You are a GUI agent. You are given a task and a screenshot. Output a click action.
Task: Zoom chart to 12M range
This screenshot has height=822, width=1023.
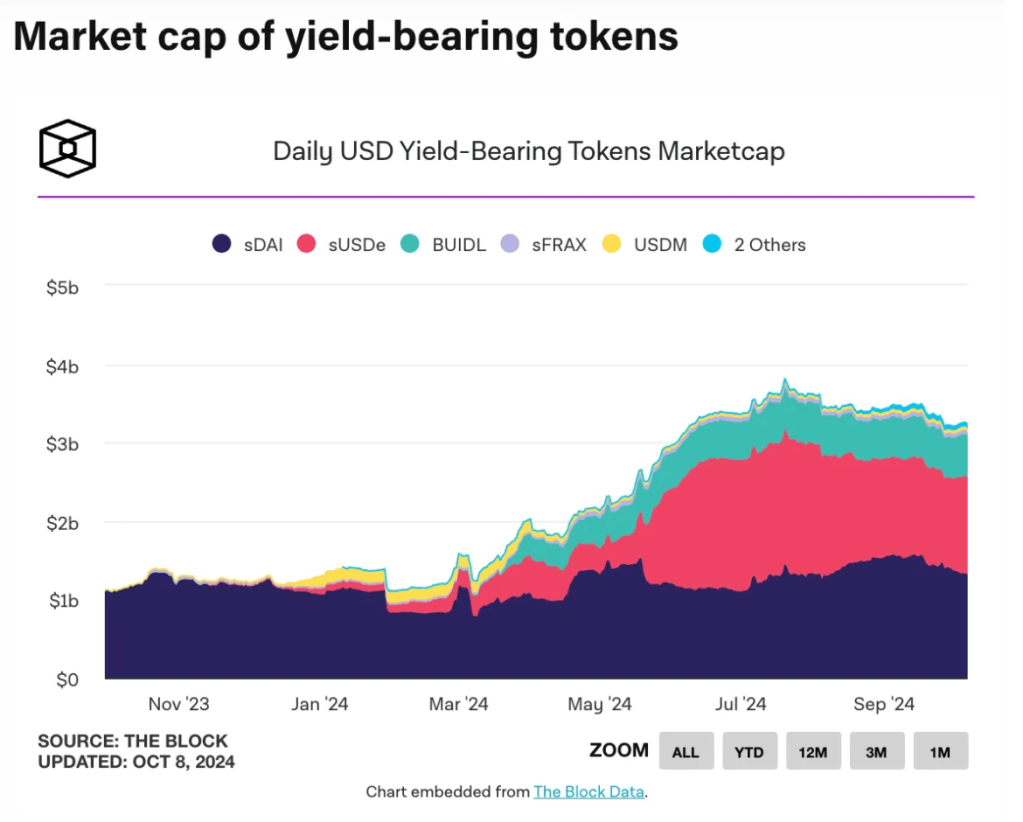point(813,751)
